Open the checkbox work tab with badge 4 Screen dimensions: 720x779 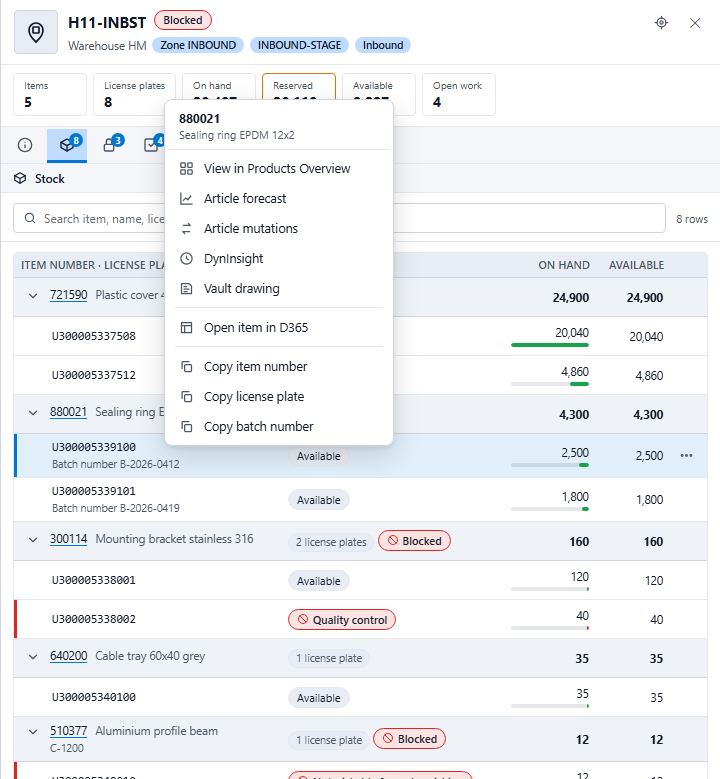tap(152, 145)
